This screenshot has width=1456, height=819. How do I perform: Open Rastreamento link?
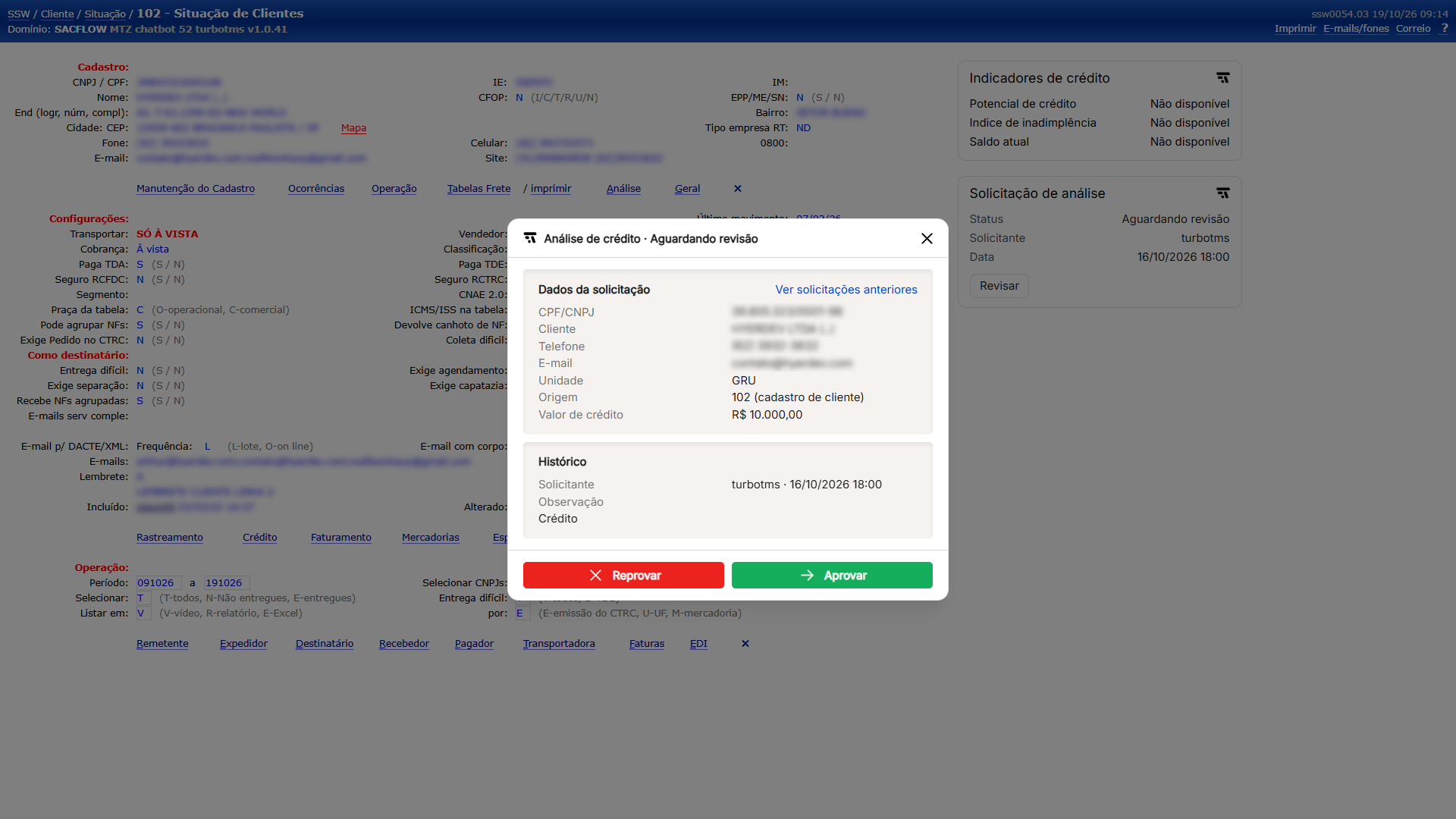click(170, 538)
